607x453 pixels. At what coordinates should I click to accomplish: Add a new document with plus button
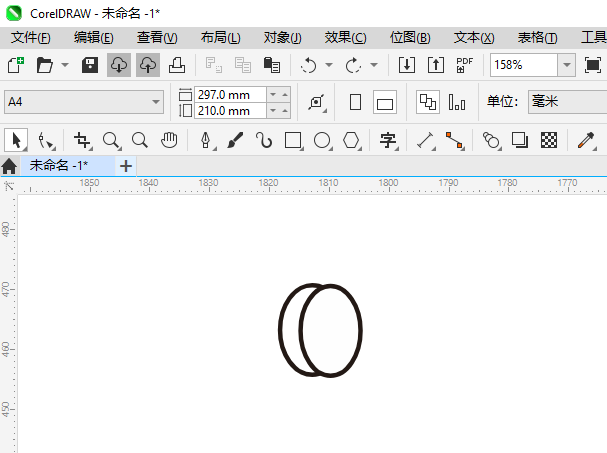pyautogui.click(x=126, y=166)
